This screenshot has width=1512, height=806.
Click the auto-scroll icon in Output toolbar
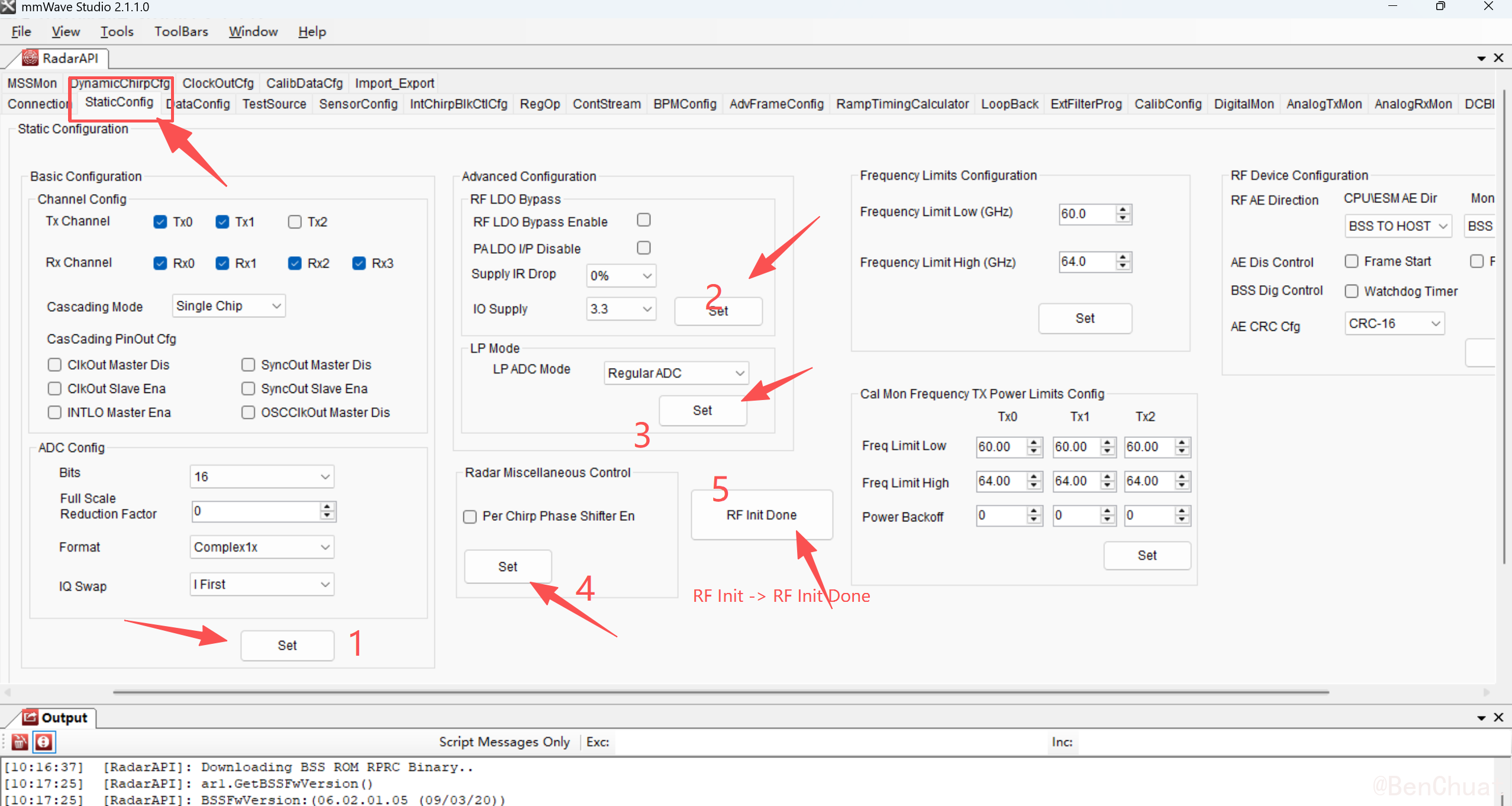pyautogui.click(x=44, y=741)
